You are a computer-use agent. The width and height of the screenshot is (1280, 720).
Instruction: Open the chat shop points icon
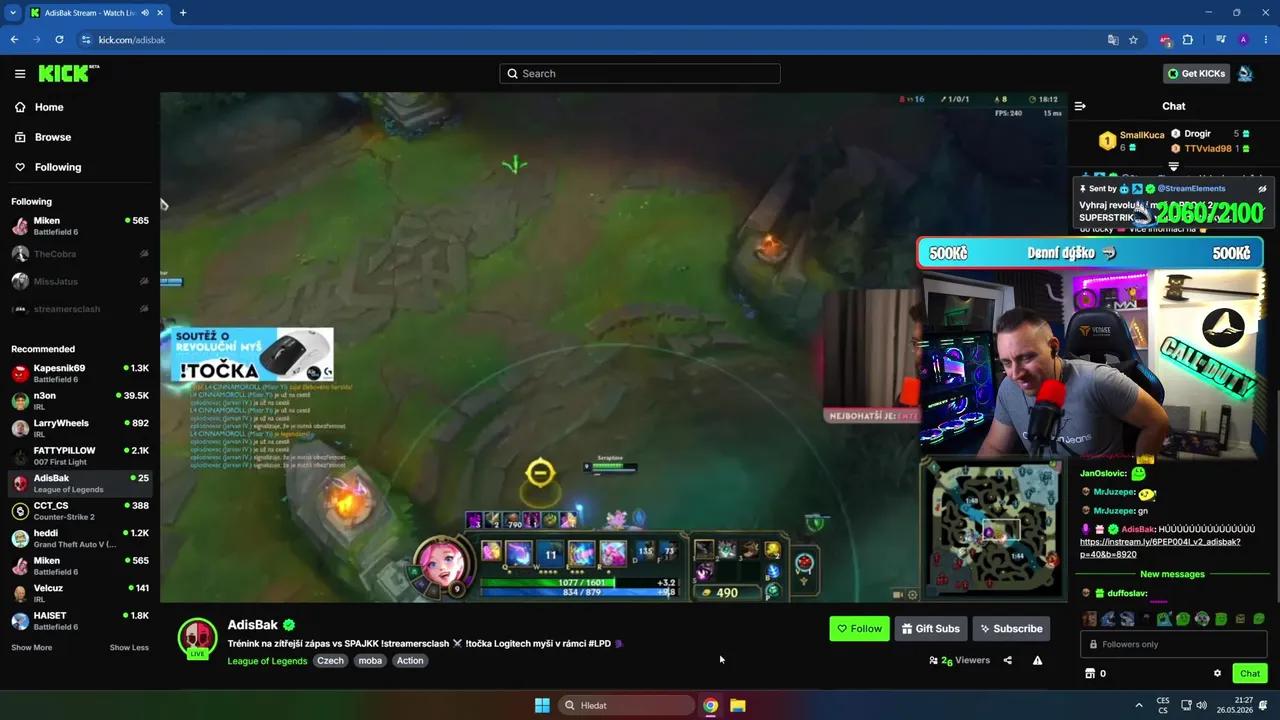pos(1090,674)
